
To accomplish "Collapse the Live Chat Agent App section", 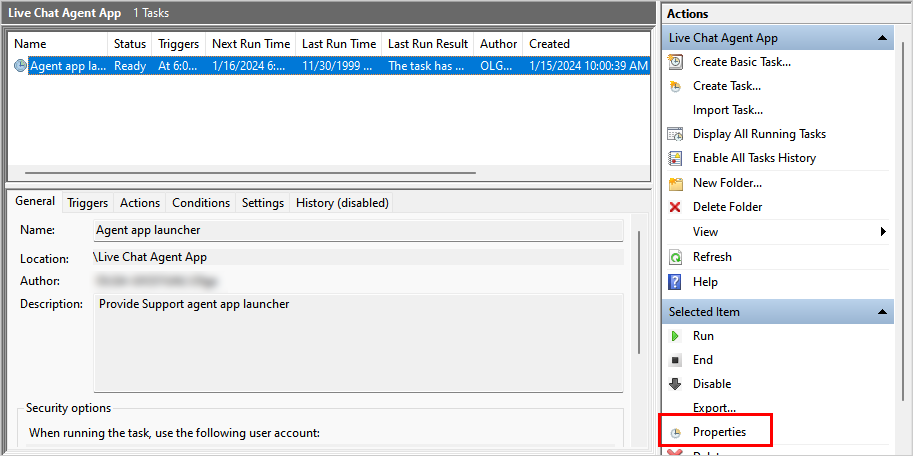I will pos(882,38).
